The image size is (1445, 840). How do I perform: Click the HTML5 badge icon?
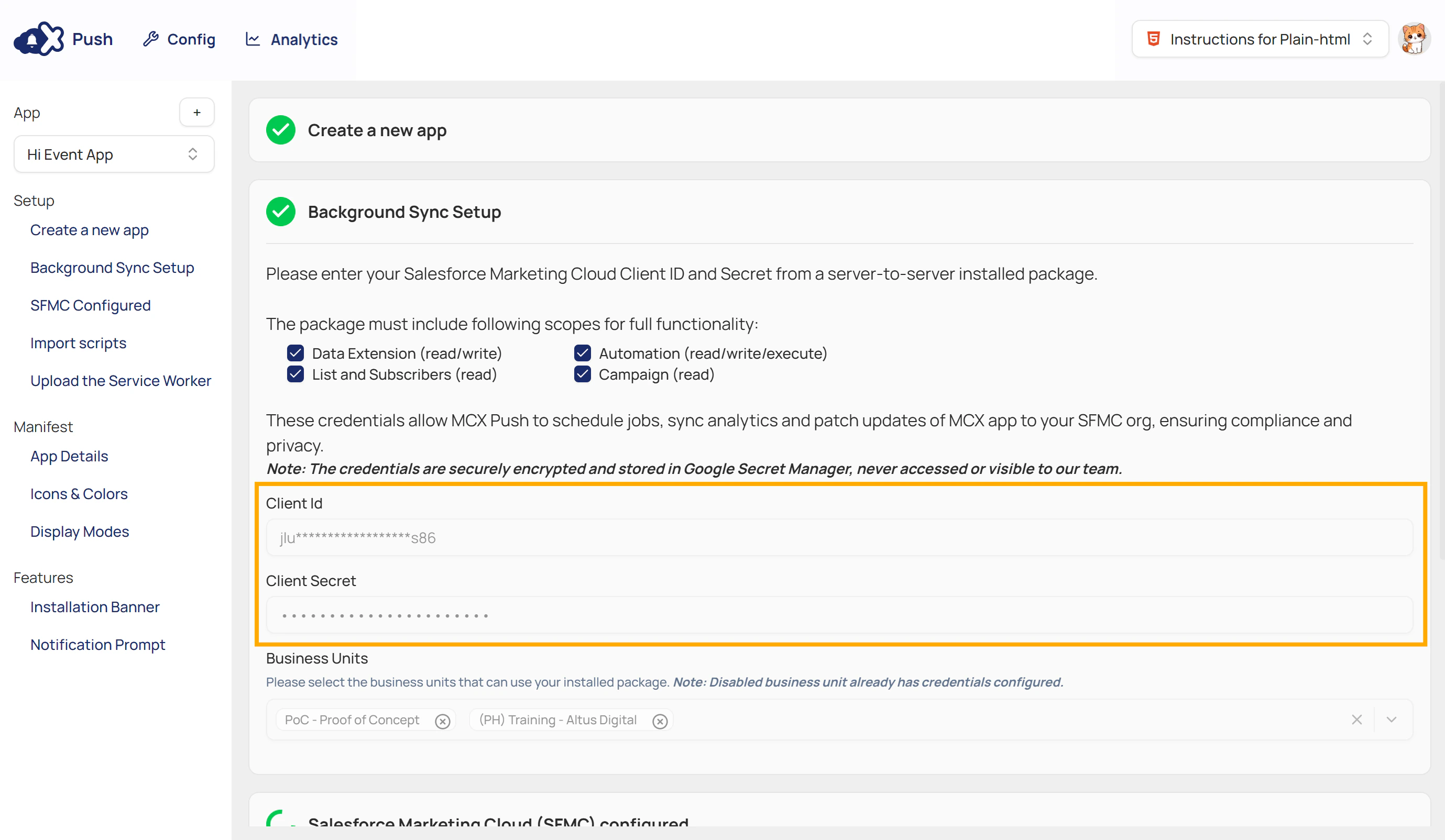pyautogui.click(x=1153, y=39)
